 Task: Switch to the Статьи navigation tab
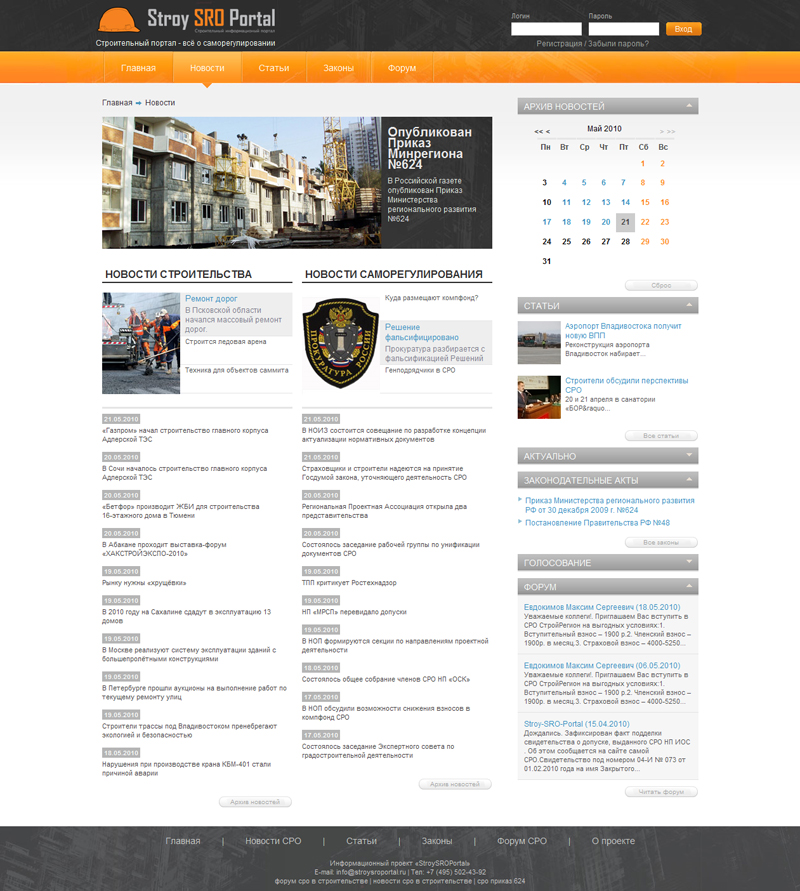coord(273,68)
